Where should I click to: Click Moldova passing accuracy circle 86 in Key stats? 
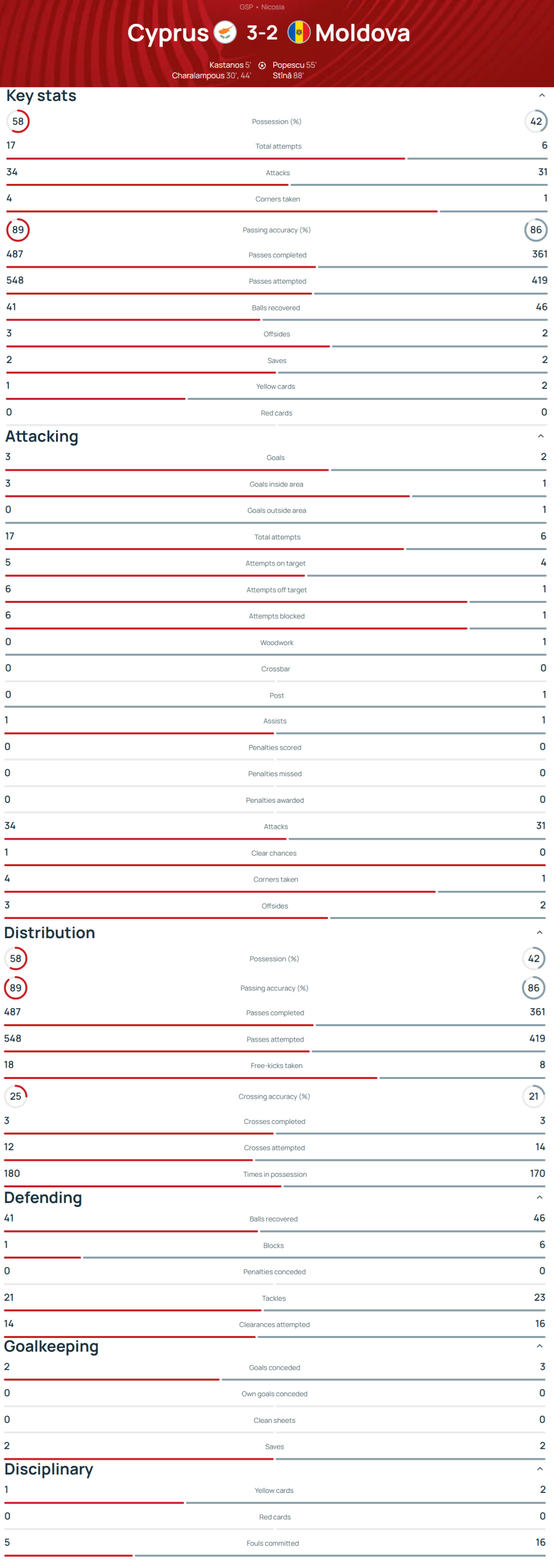pos(536,230)
